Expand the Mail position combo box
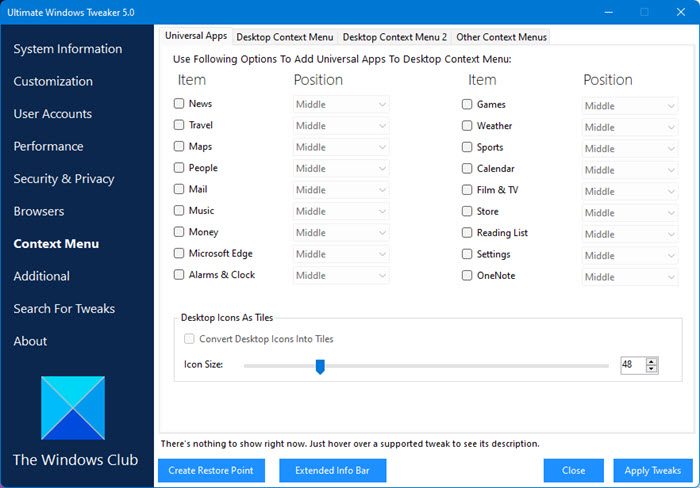The image size is (700, 488). pos(341,190)
